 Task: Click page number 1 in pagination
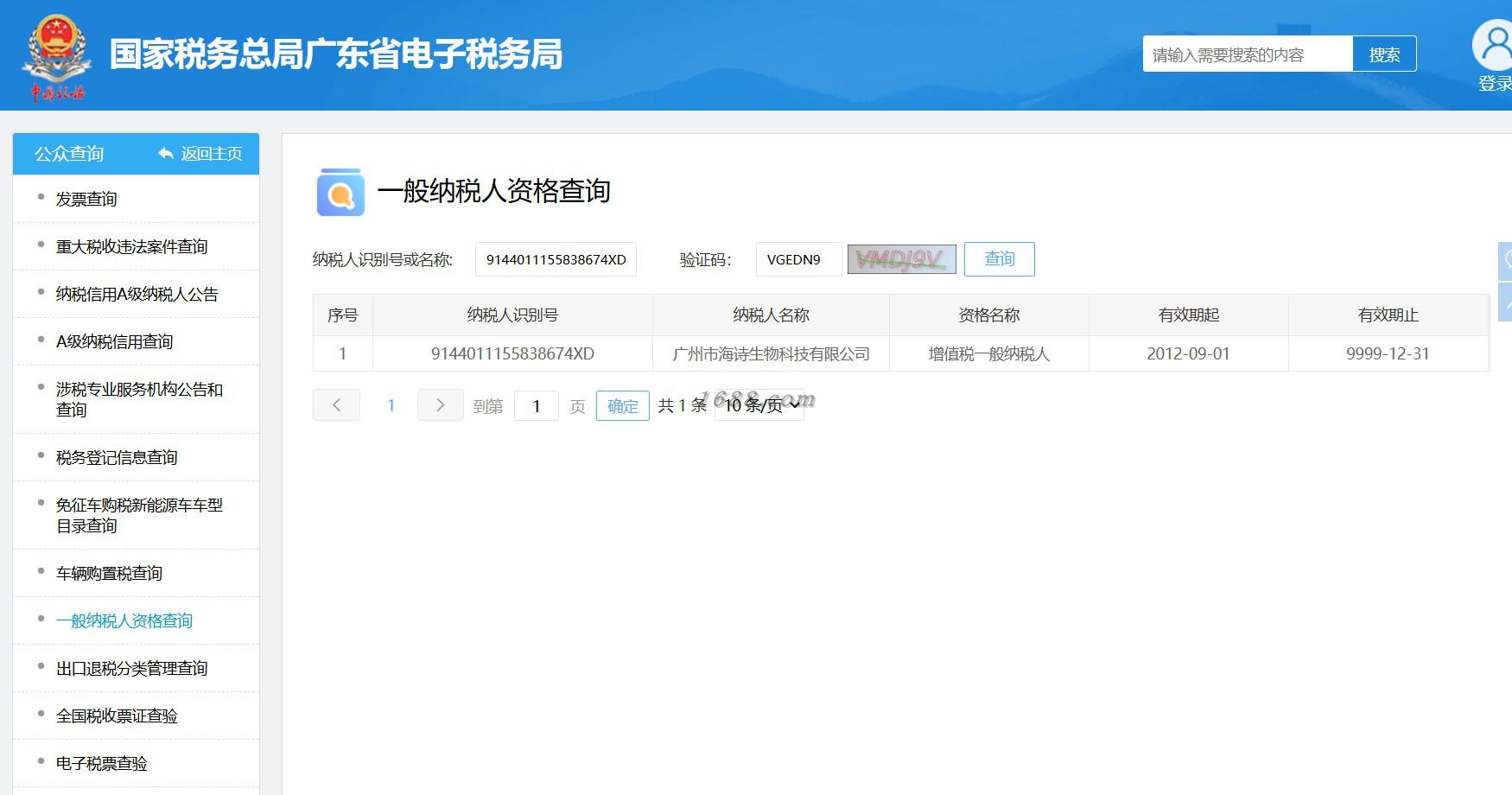point(391,405)
